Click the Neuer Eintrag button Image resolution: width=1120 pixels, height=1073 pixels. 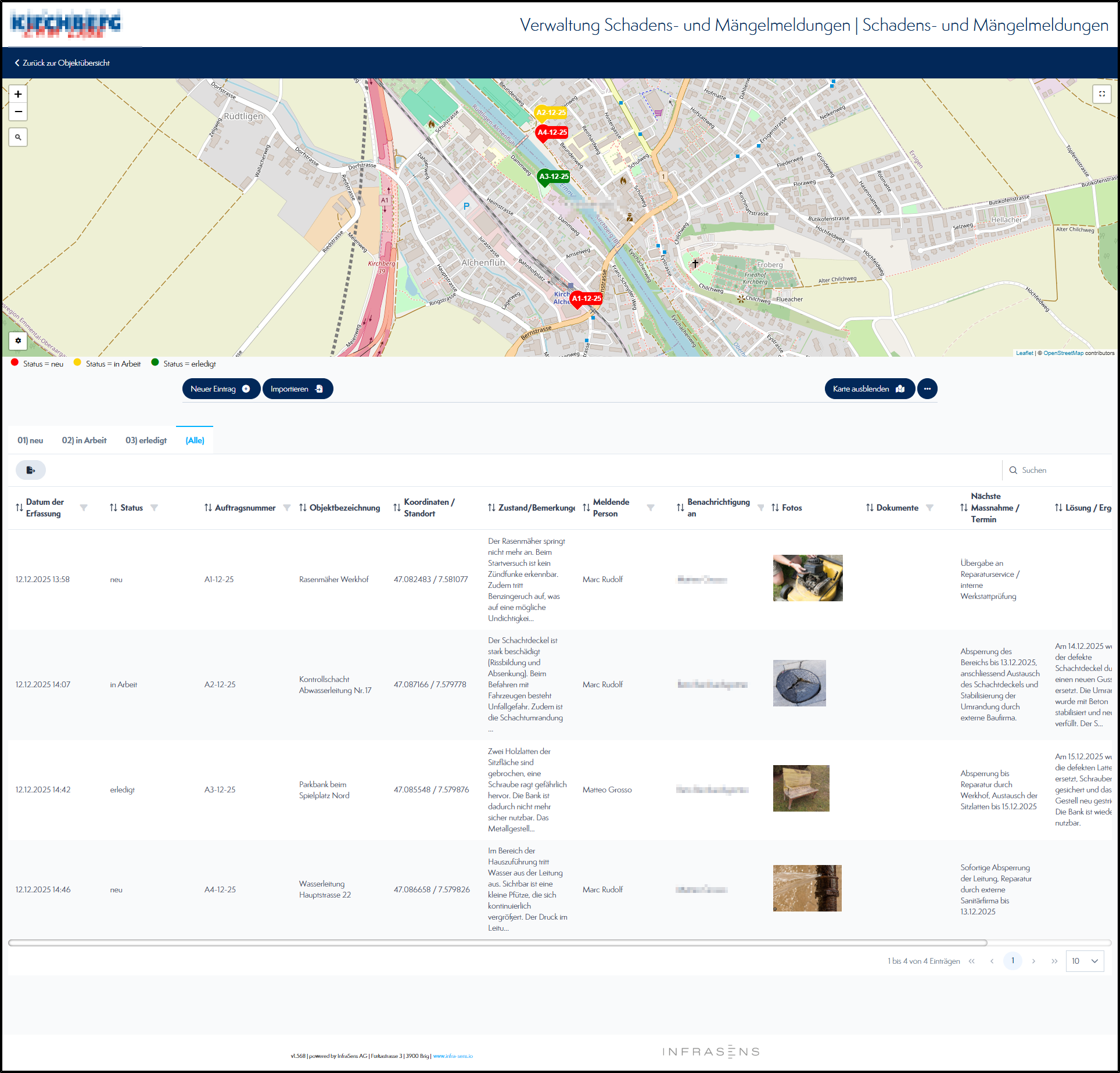coord(221,389)
